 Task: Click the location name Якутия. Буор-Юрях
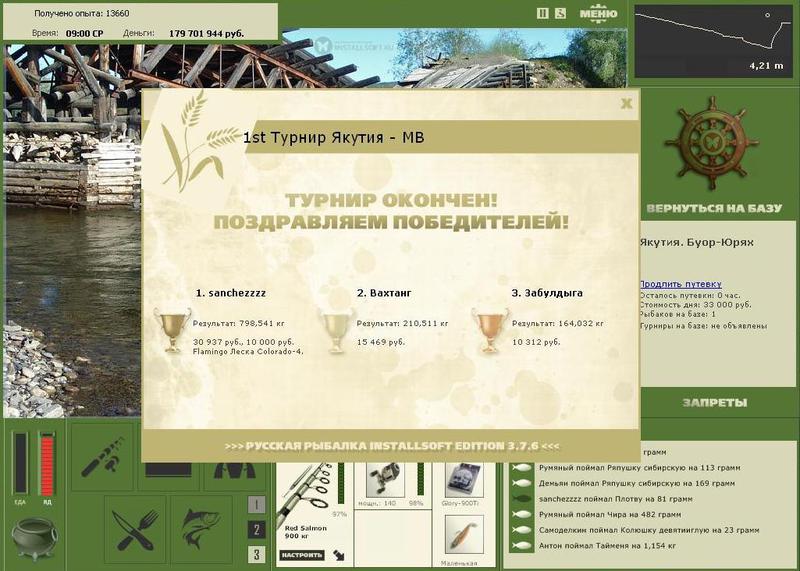pyautogui.click(x=696, y=242)
